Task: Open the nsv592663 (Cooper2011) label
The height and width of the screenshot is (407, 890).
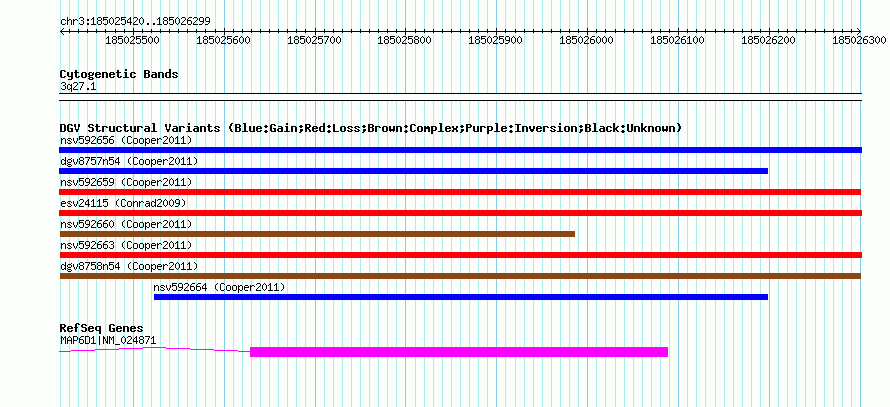Action: click(126, 245)
